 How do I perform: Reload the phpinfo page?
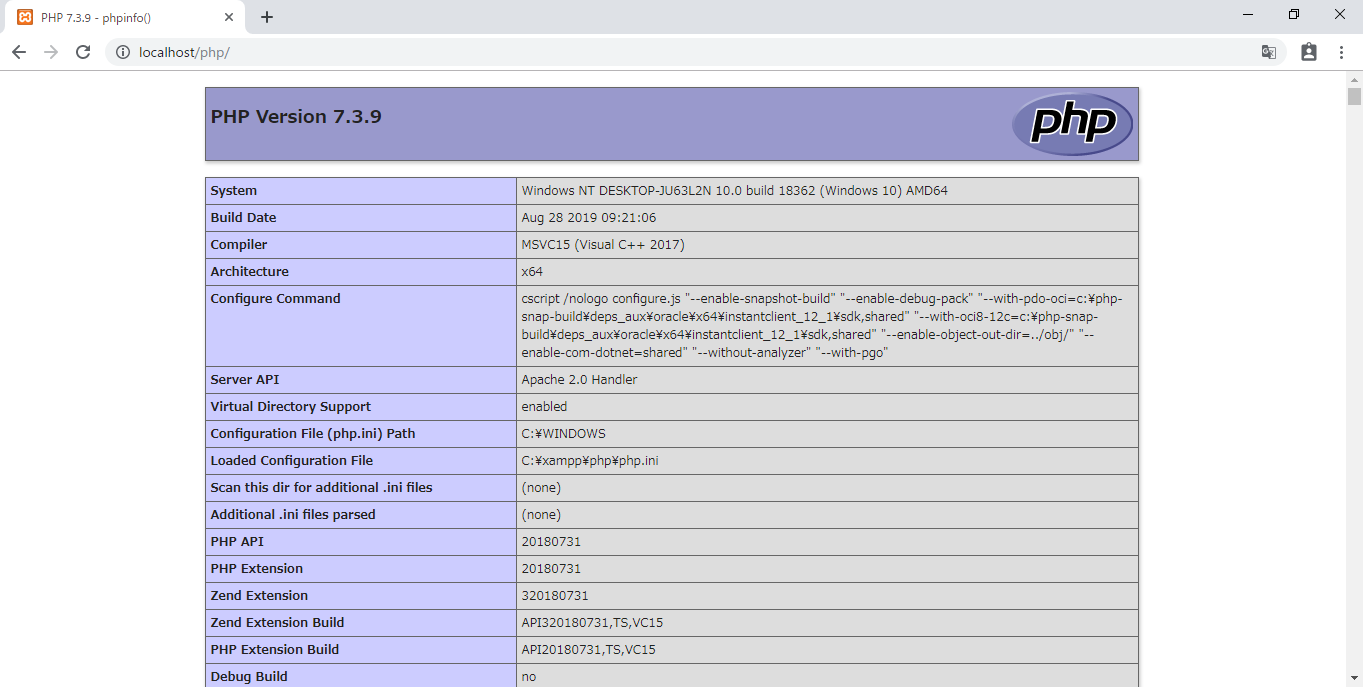pyautogui.click(x=83, y=52)
